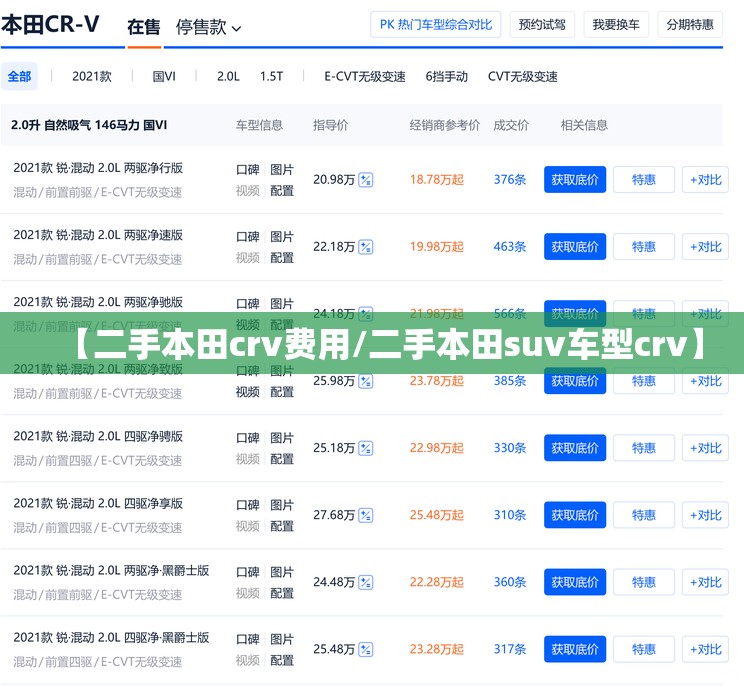Add 两驱净速版 to comparison
The height and width of the screenshot is (686, 744).
pos(706,247)
